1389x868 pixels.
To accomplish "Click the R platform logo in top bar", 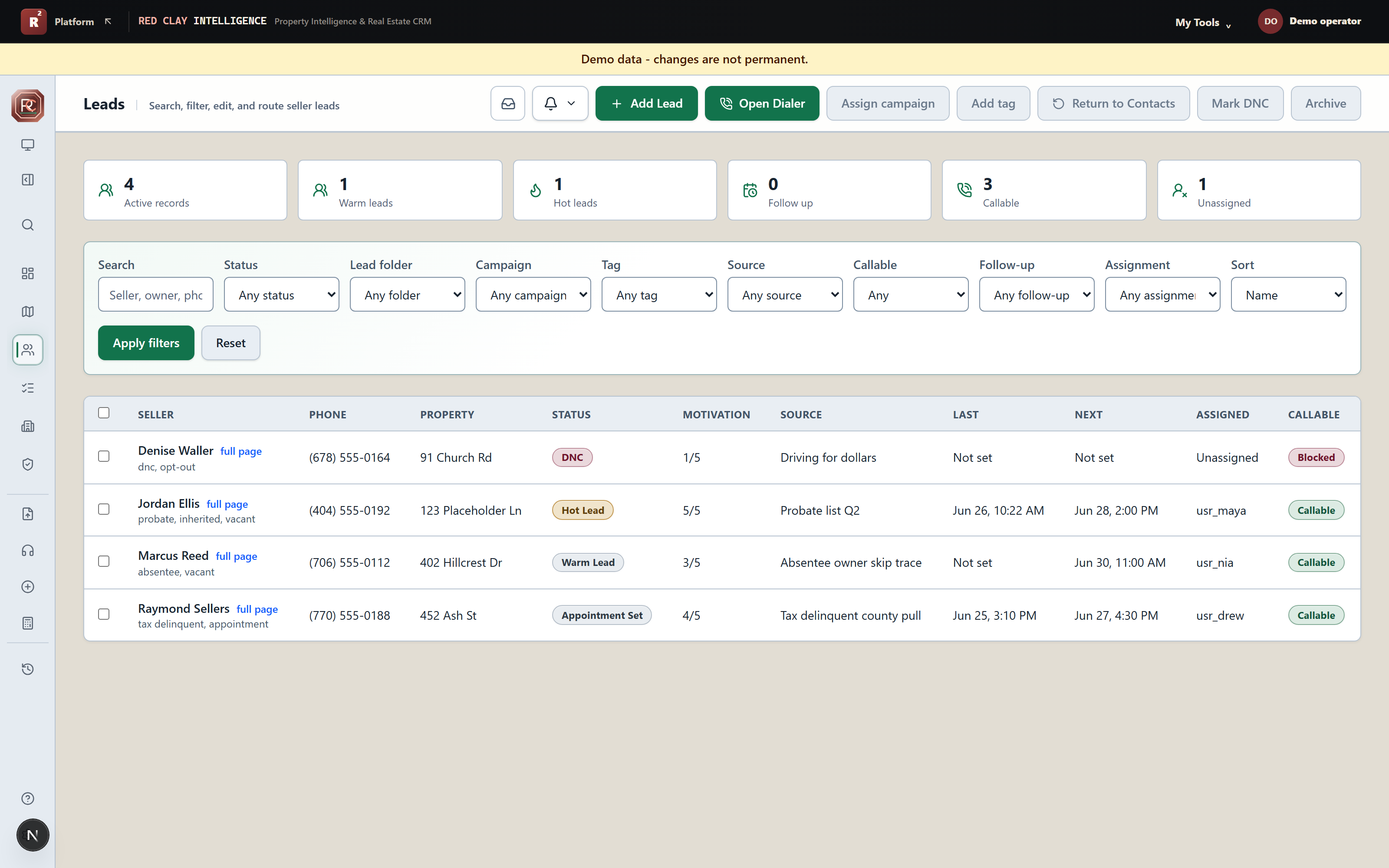I will 34,22.
